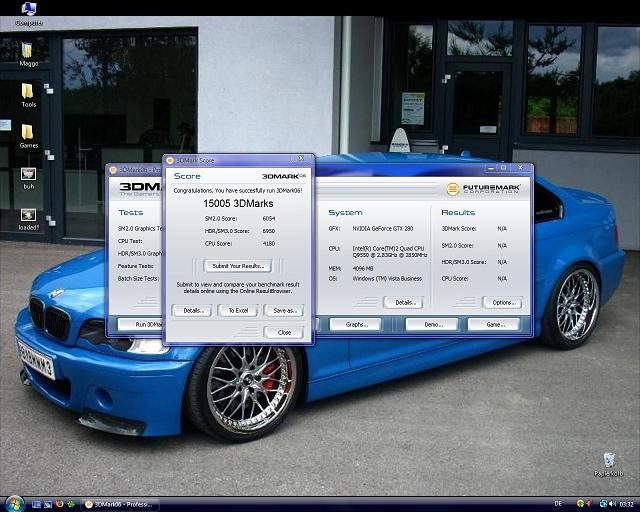Launch Firefox from the quick launch bar

[x=60, y=504]
